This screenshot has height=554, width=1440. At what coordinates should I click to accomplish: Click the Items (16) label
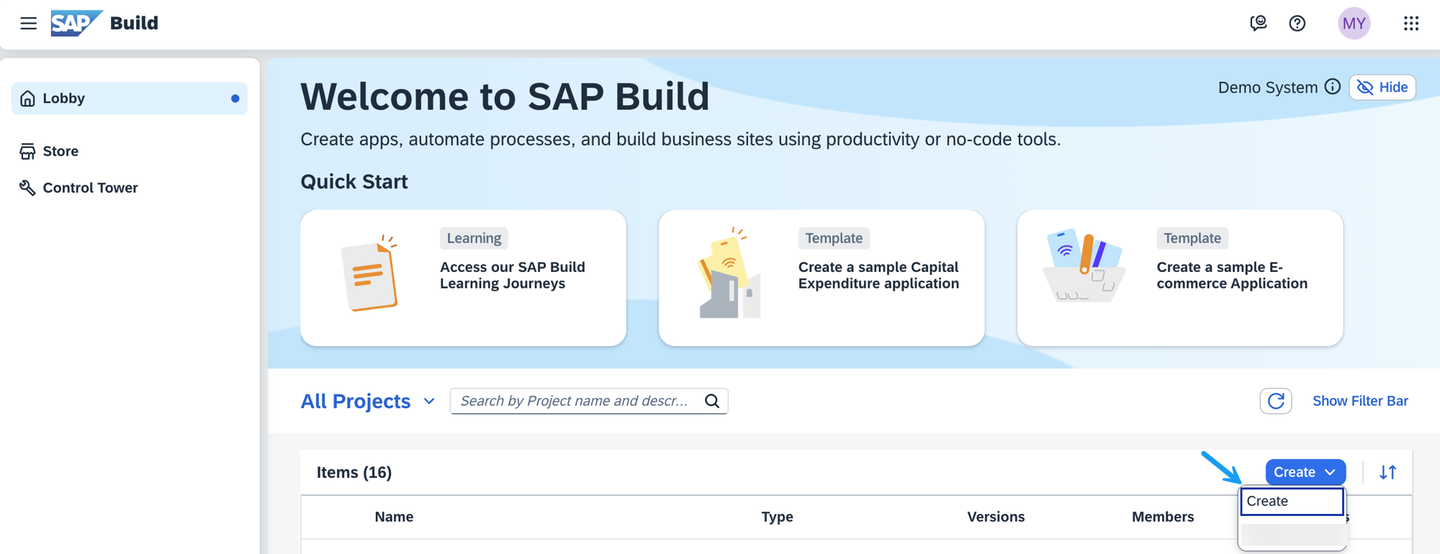[x=354, y=472]
